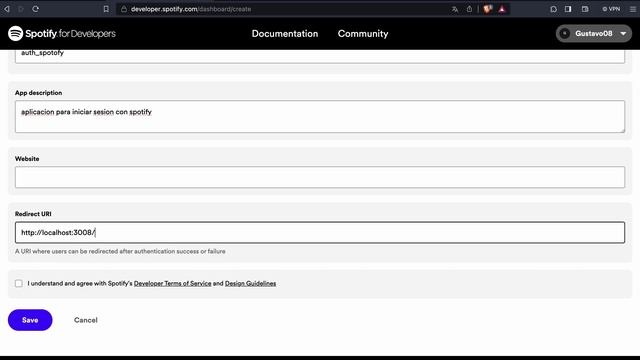
Task: Expand the Gustavo08 account dropdown arrow
Action: 623,33
